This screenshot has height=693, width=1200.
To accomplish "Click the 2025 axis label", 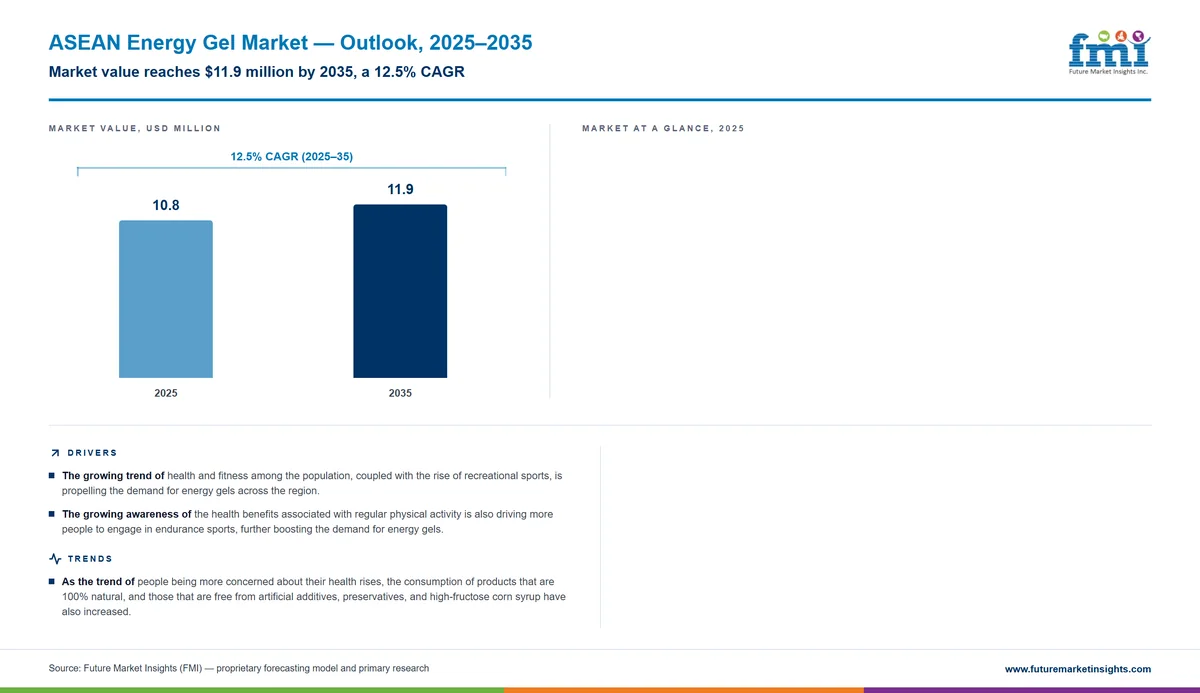I will point(166,393).
